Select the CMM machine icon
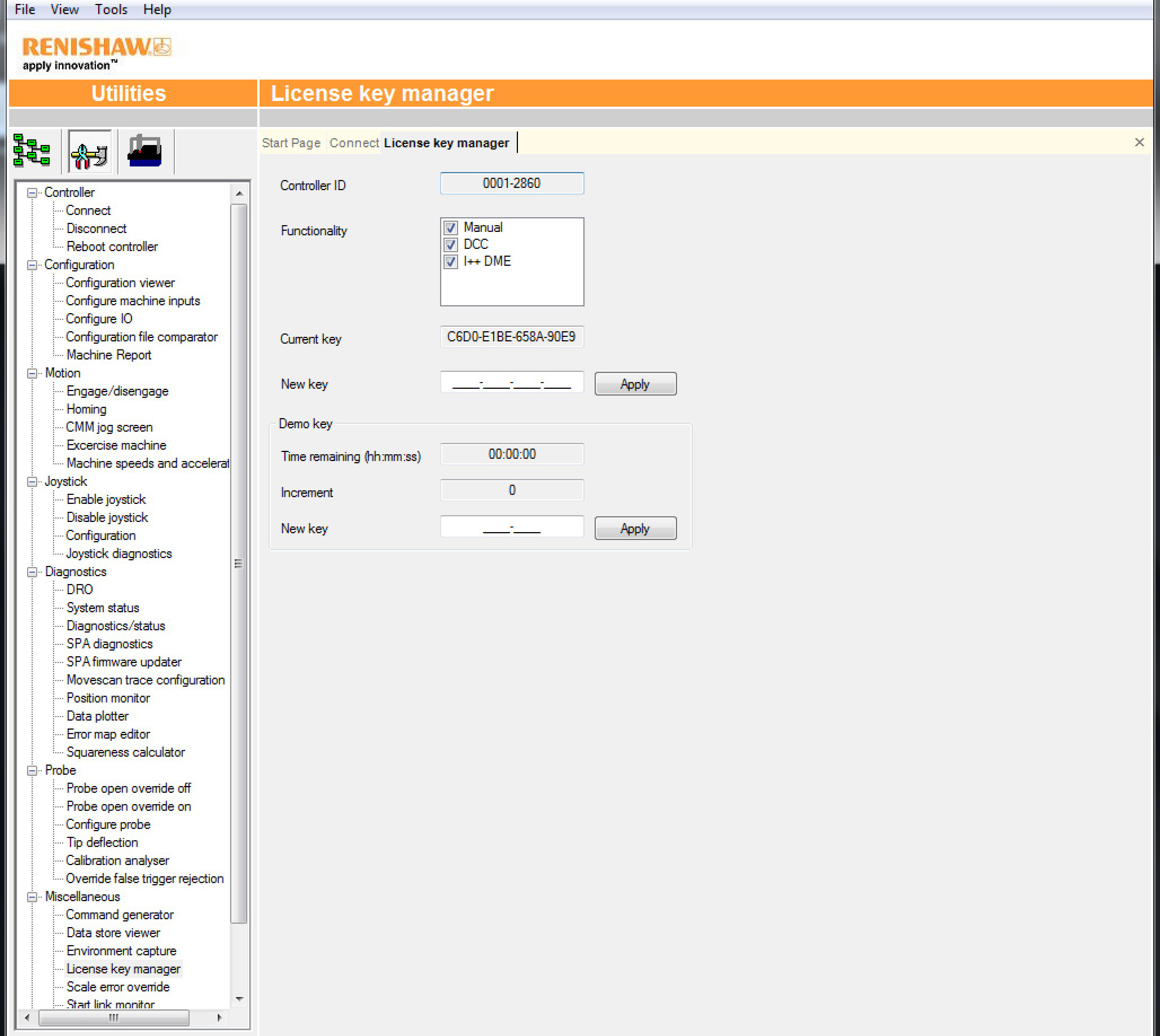Screen dimensions: 1160x1036 coord(145,151)
